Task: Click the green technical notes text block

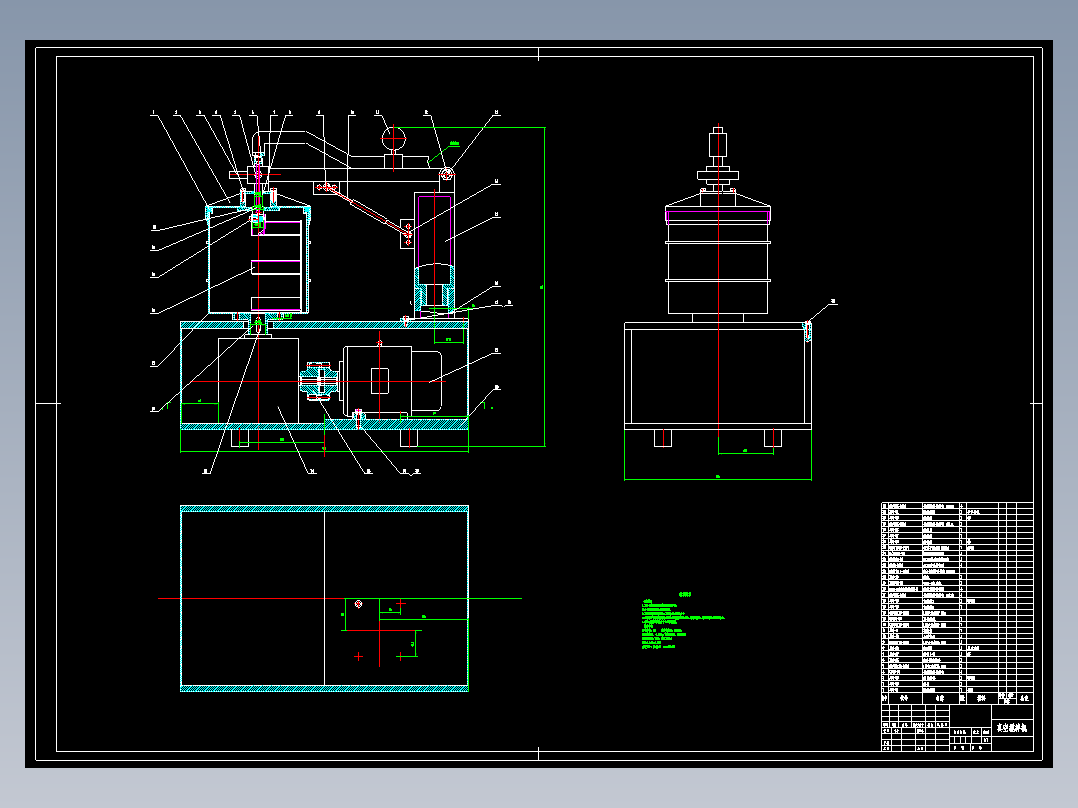Action: 682,622
